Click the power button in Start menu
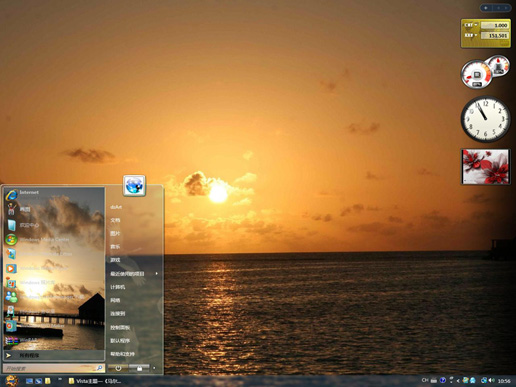Image resolution: width=516 pixels, height=387 pixels. 118,368
